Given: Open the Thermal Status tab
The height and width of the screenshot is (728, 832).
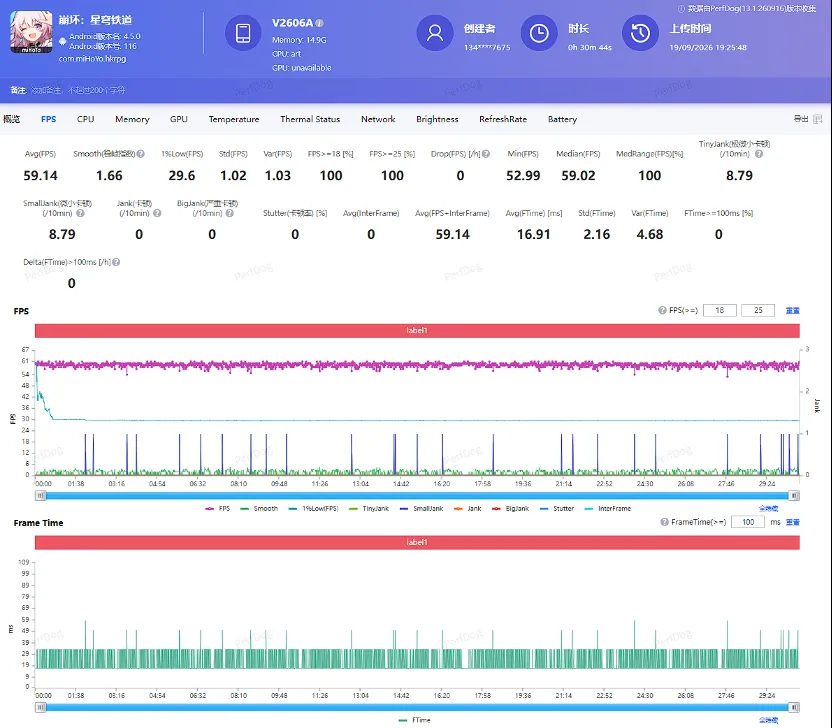Looking at the screenshot, I should pos(310,119).
